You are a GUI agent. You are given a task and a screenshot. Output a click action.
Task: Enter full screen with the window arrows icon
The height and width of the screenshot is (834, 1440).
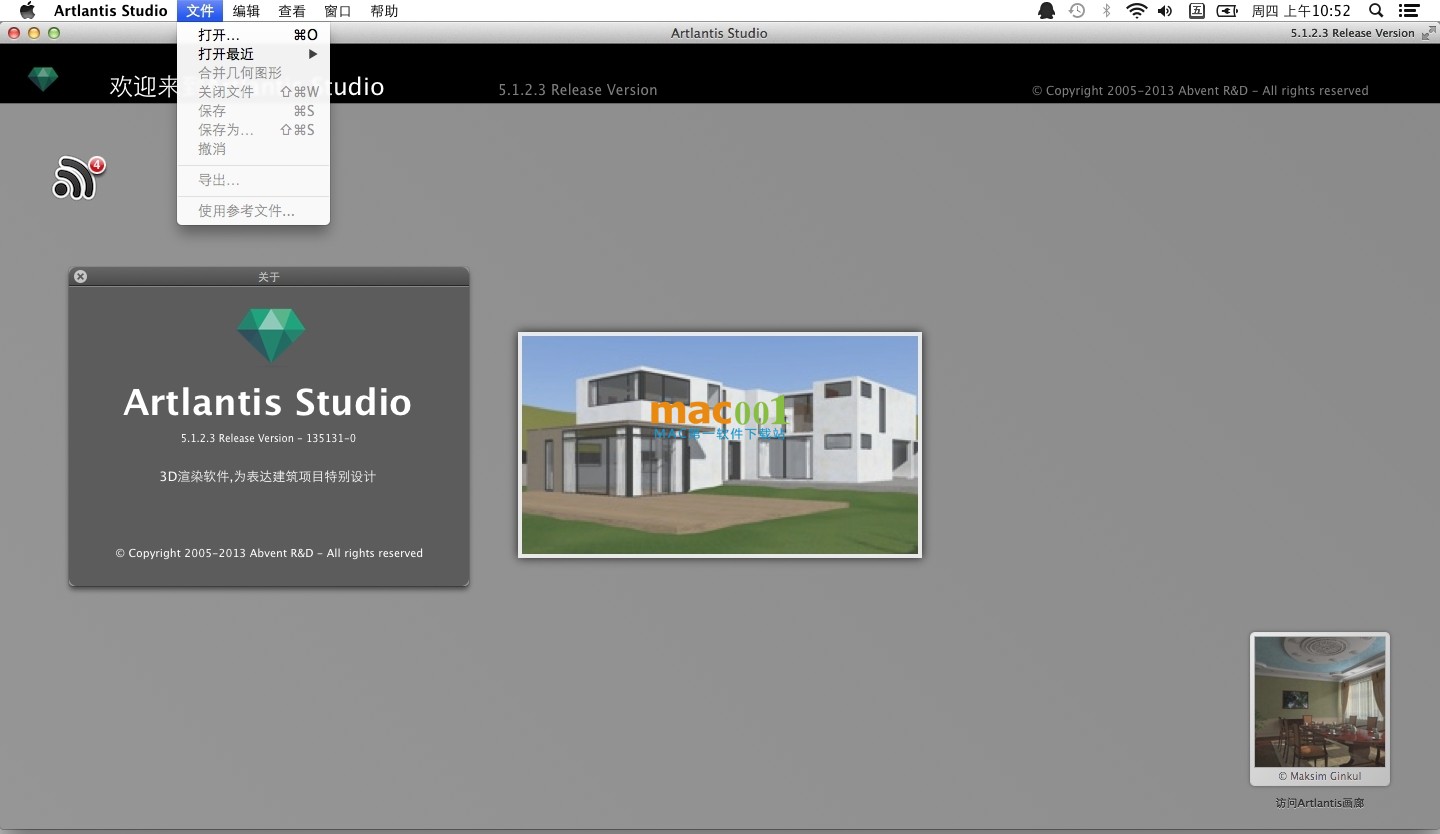click(x=1428, y=33)
